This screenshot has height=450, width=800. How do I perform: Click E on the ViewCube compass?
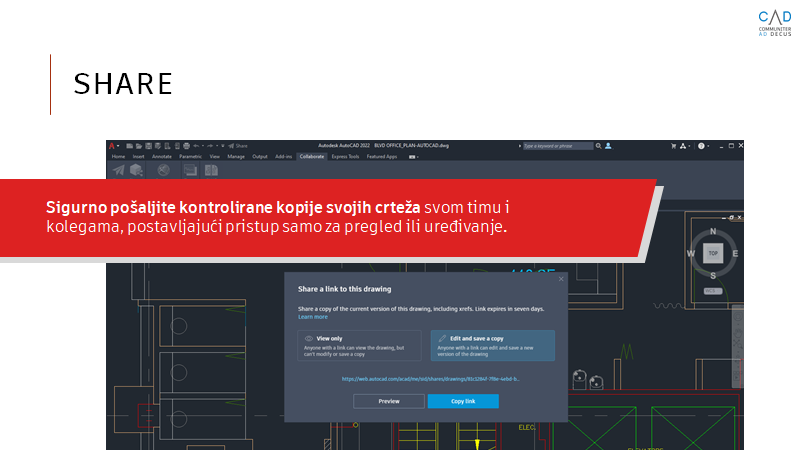(735, 253)
